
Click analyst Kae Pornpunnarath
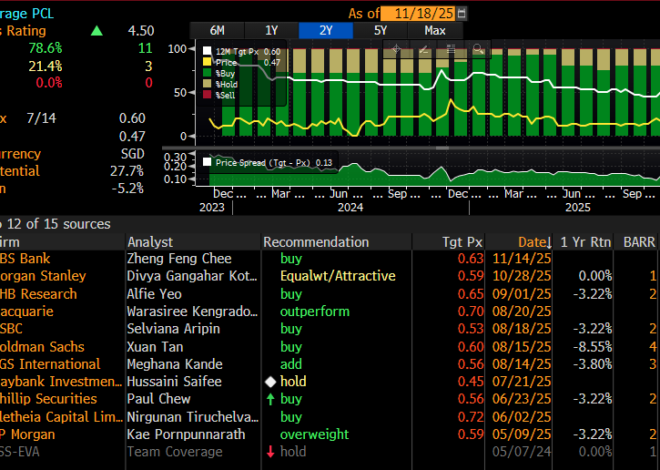click(x=186, y=434)
